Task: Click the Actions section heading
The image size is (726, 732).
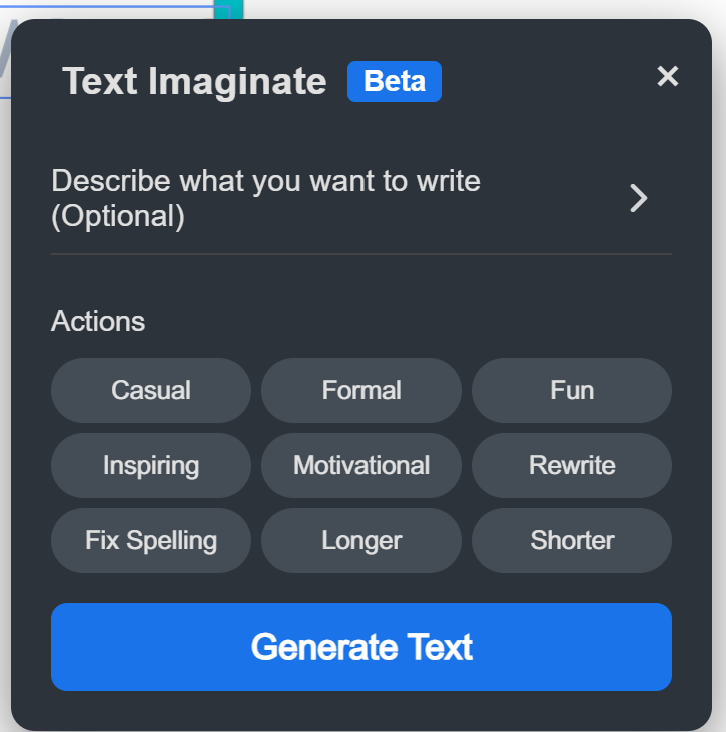Action: click(98, 321)
